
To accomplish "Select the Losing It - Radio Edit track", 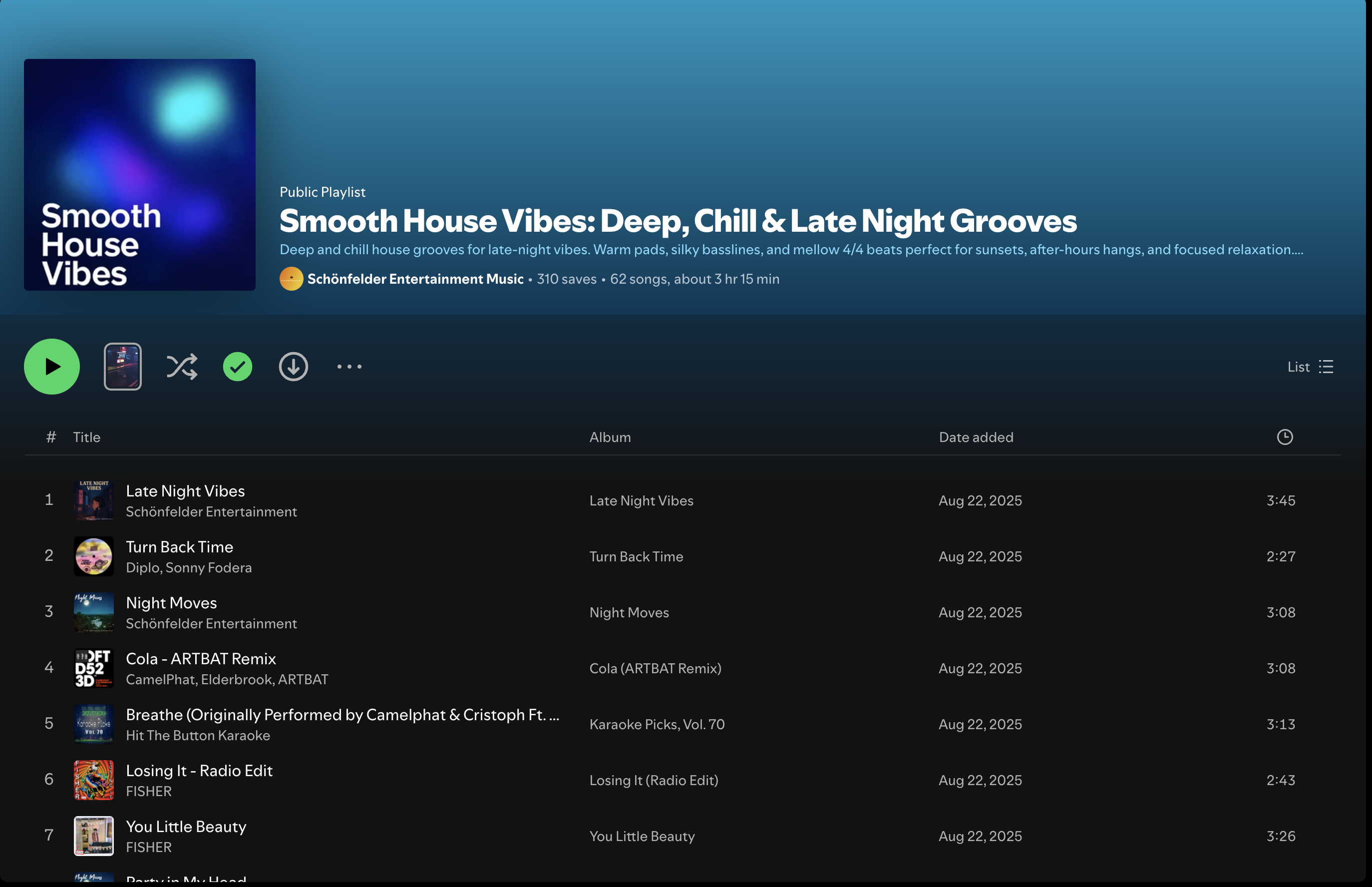I will [199, 771].
